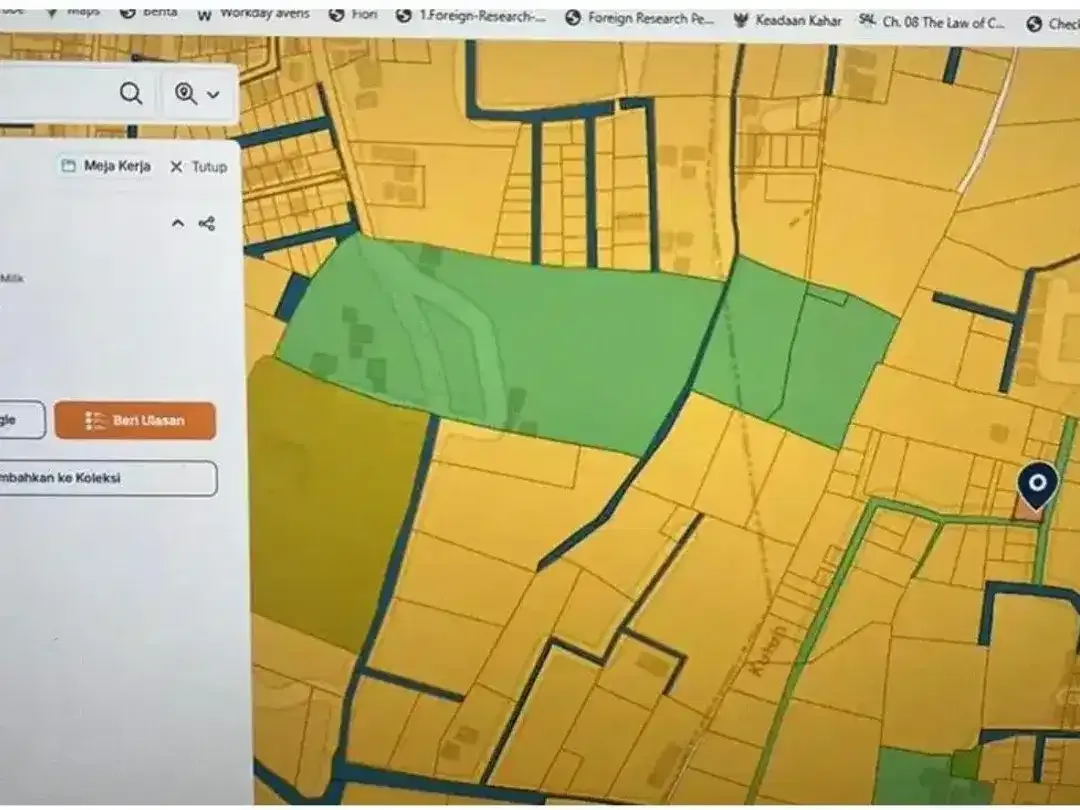The height and width of the screenshot is (810, 1080).
Task: Open the location search dropdown
Action: click(198, 94)
